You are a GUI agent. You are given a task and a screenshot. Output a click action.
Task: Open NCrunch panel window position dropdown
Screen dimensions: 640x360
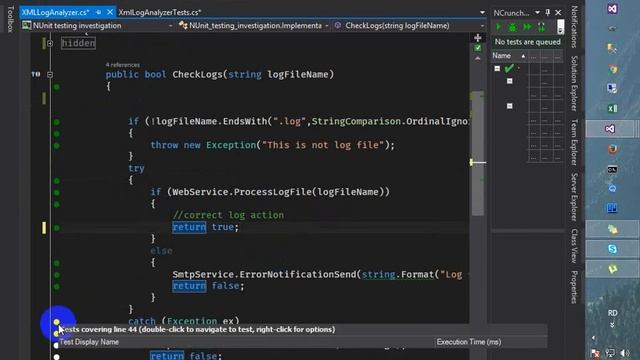pyautogui.click(x=537, y=13)
